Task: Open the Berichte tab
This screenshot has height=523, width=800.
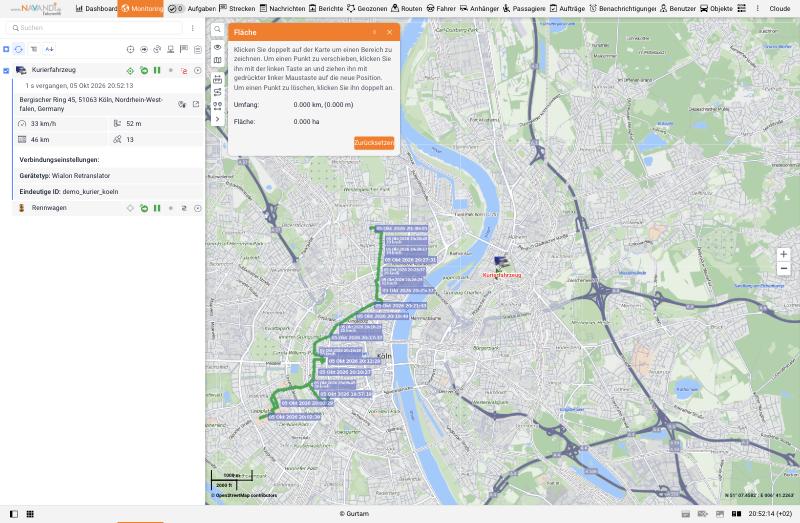Action: [x=326, y=9]
